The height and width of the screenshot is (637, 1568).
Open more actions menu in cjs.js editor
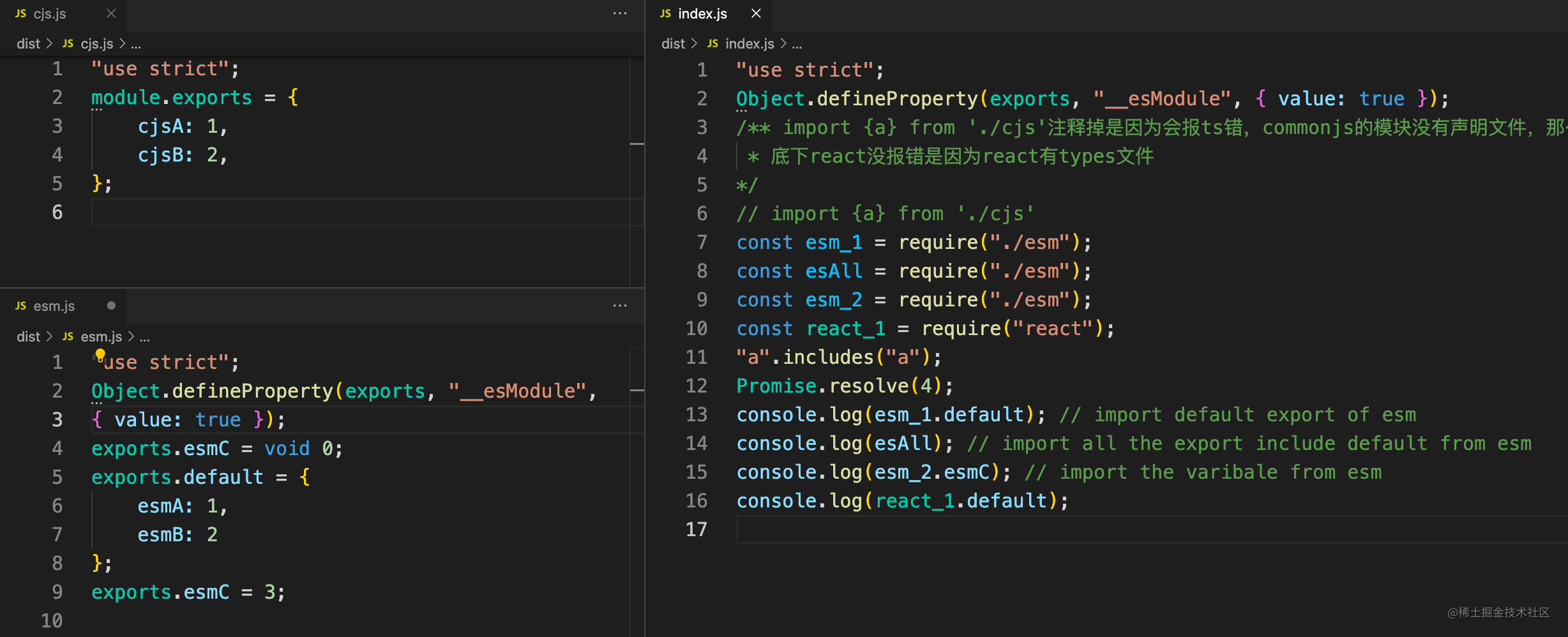(619, 13)
